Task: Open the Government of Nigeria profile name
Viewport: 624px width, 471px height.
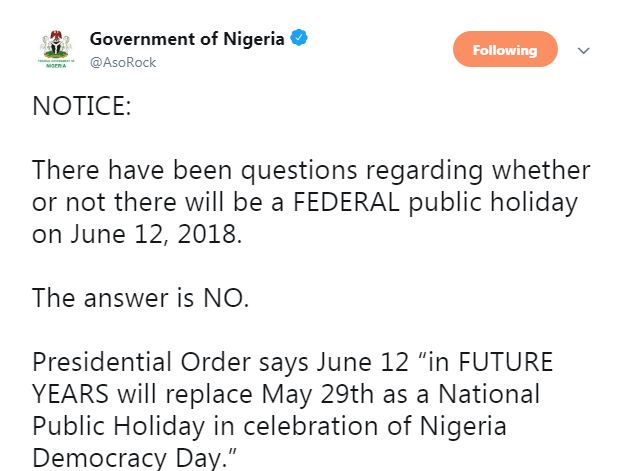Action: (x=187, y=39)
